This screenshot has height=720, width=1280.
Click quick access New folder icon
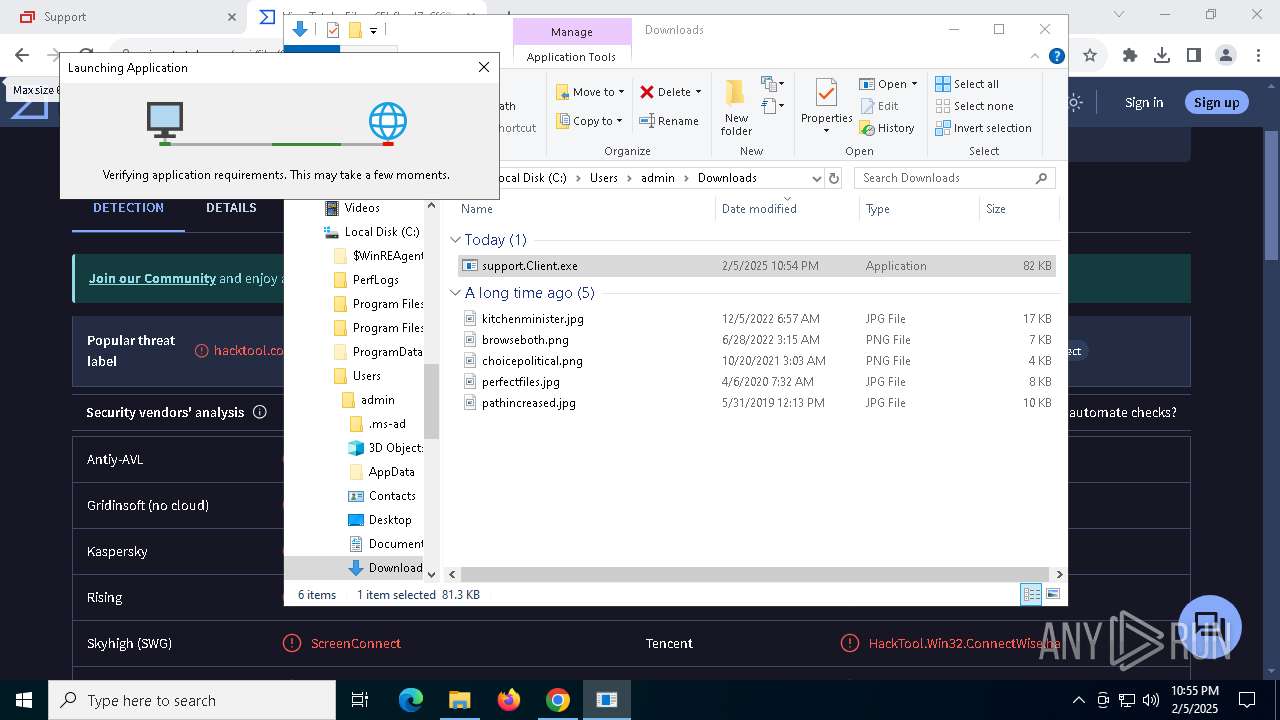pyautogui.click(x=355, y=30)
